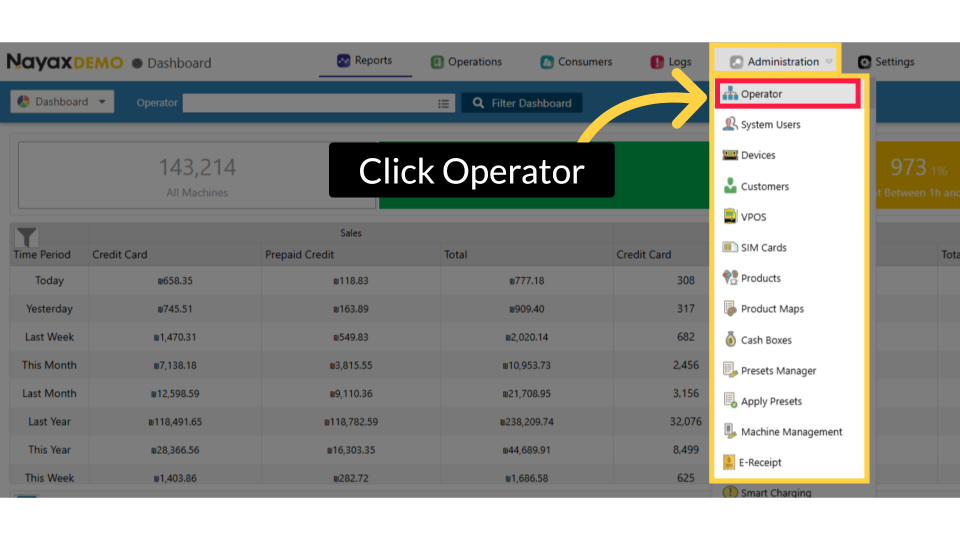Click the Apply Presets icon
960x540 pixels.
730,400
